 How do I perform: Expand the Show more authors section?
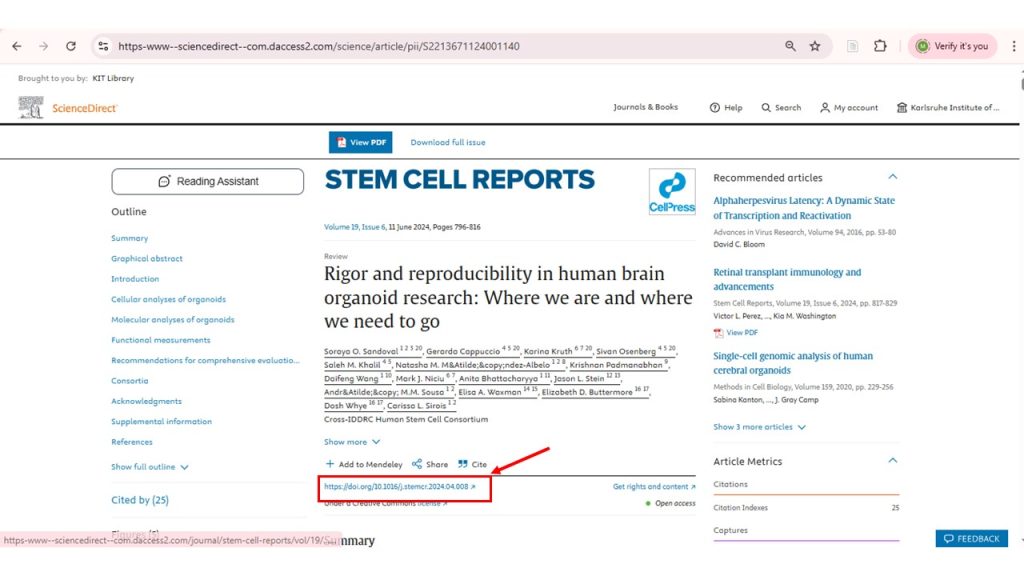[351, 441]
